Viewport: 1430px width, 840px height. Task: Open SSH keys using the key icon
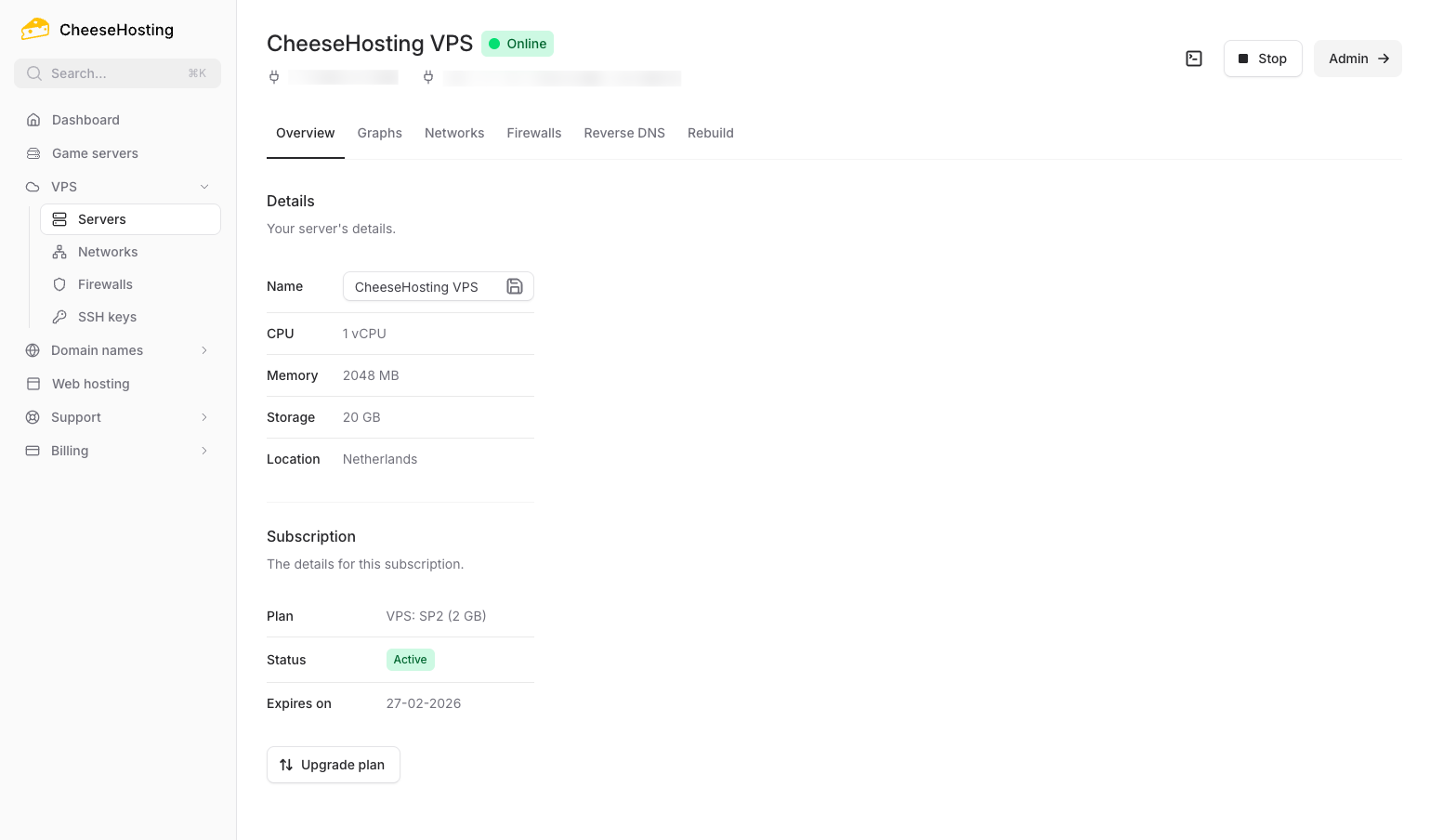tap(59, 317)
